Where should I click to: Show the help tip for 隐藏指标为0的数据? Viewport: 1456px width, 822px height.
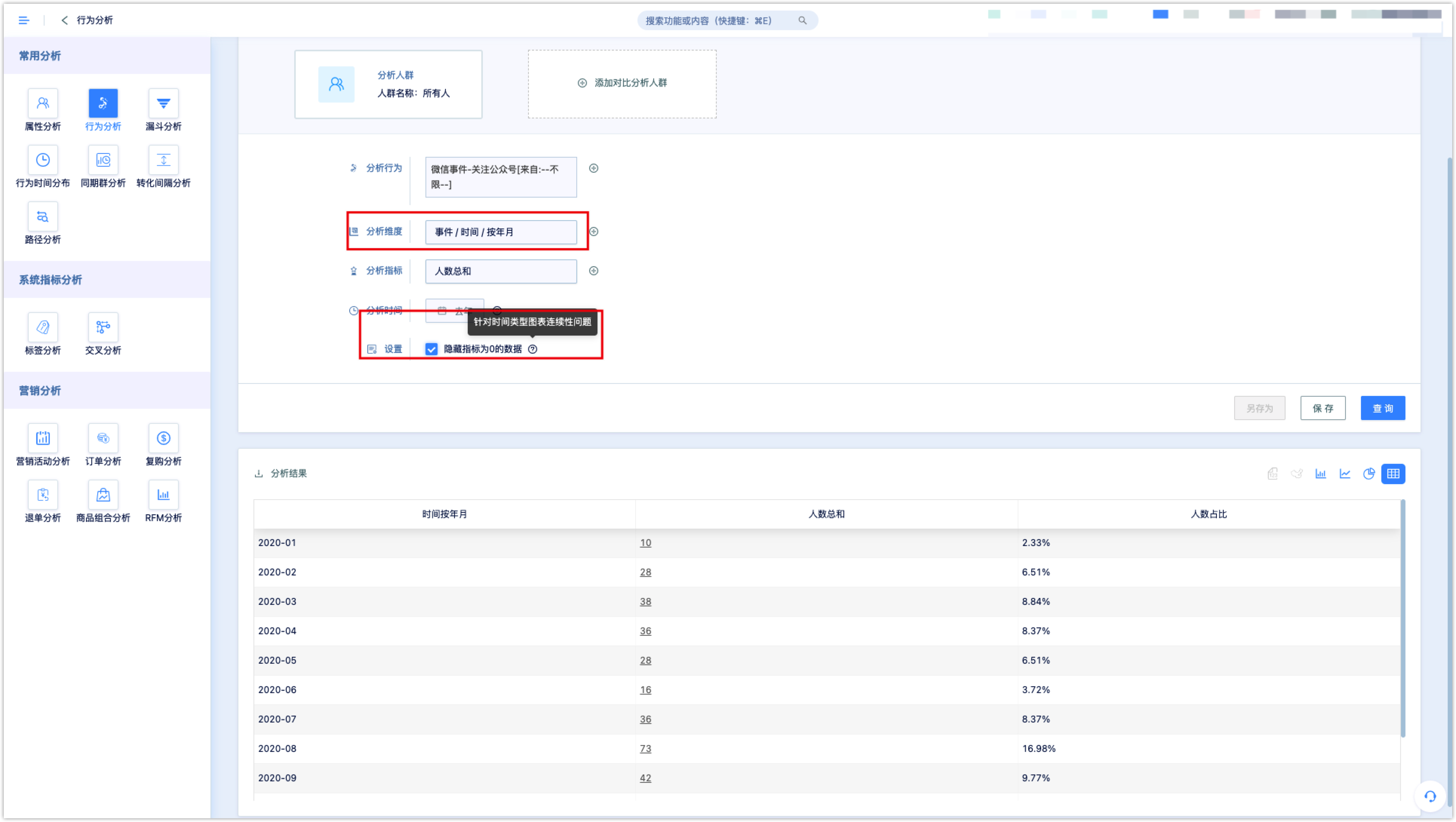tap(533, 349)
